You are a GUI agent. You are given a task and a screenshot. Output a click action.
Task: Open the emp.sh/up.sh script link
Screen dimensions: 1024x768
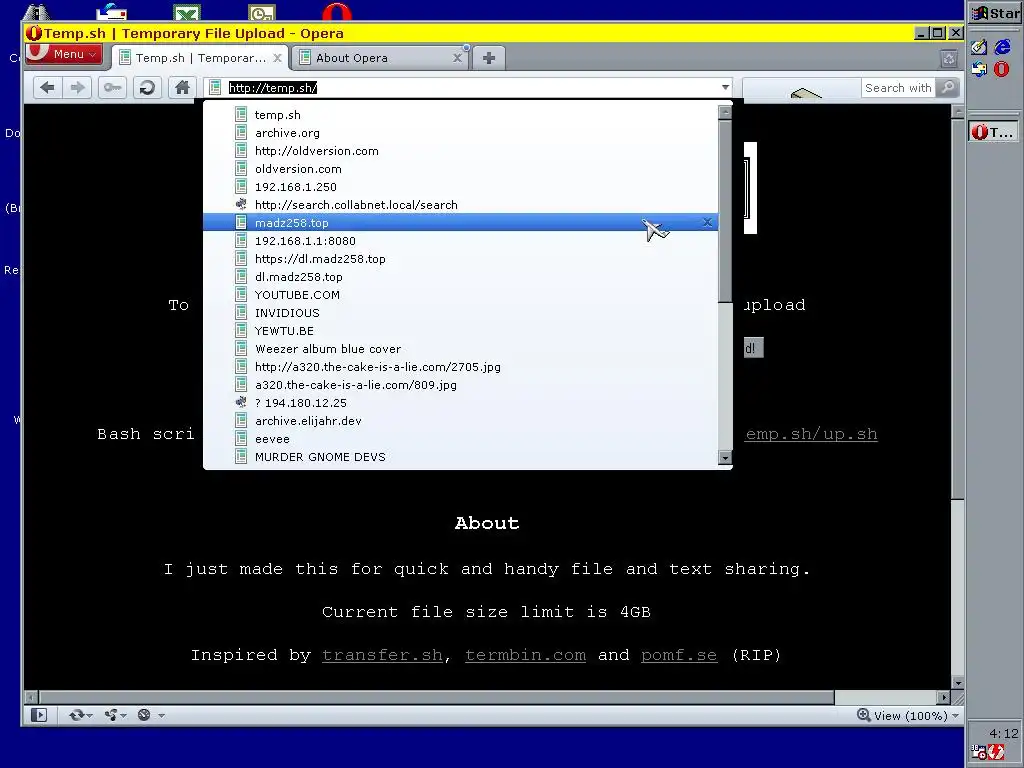811,434
